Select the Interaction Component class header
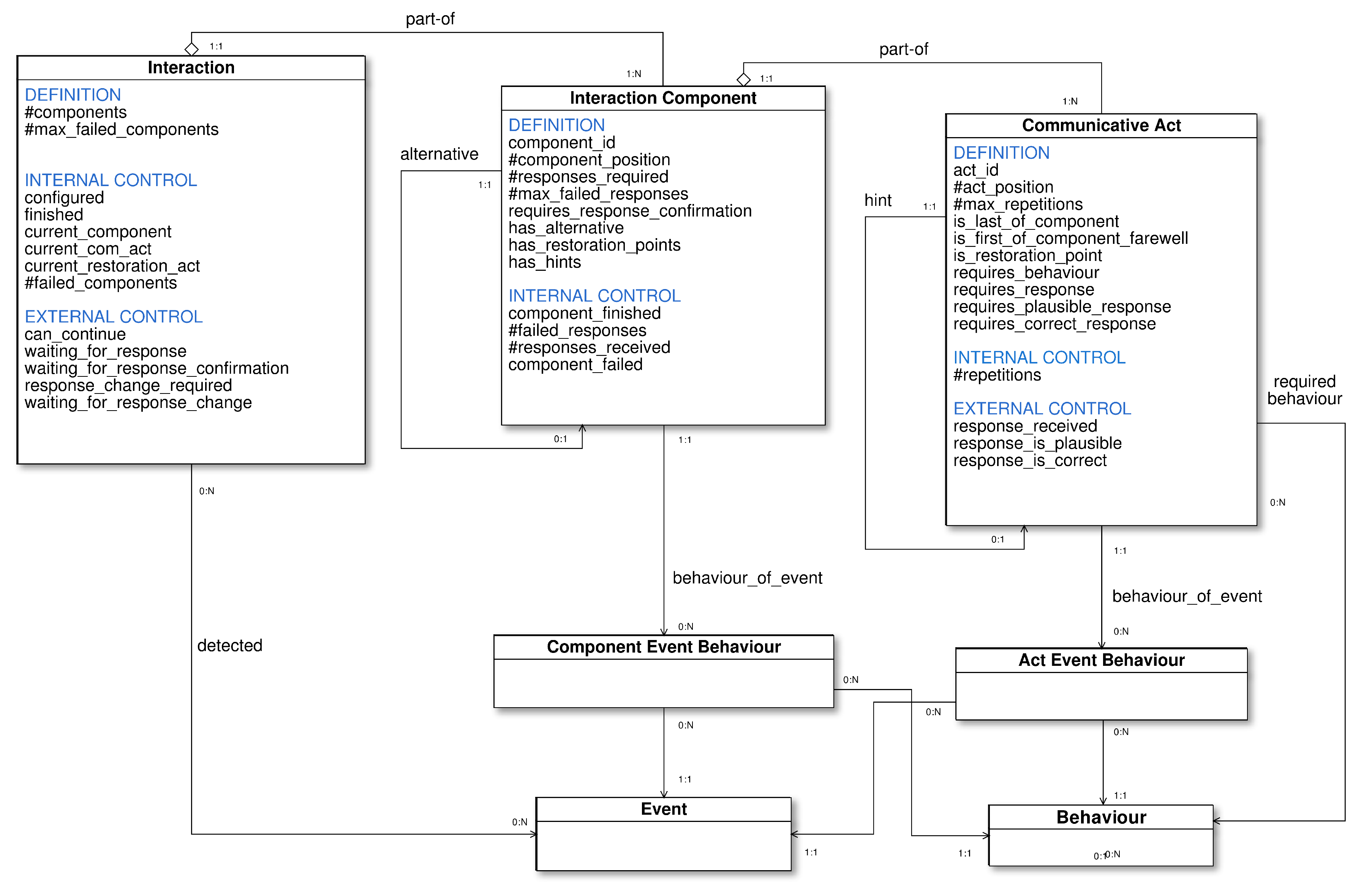This screenshot has height=896, width=1361. [x=663, y=98]
